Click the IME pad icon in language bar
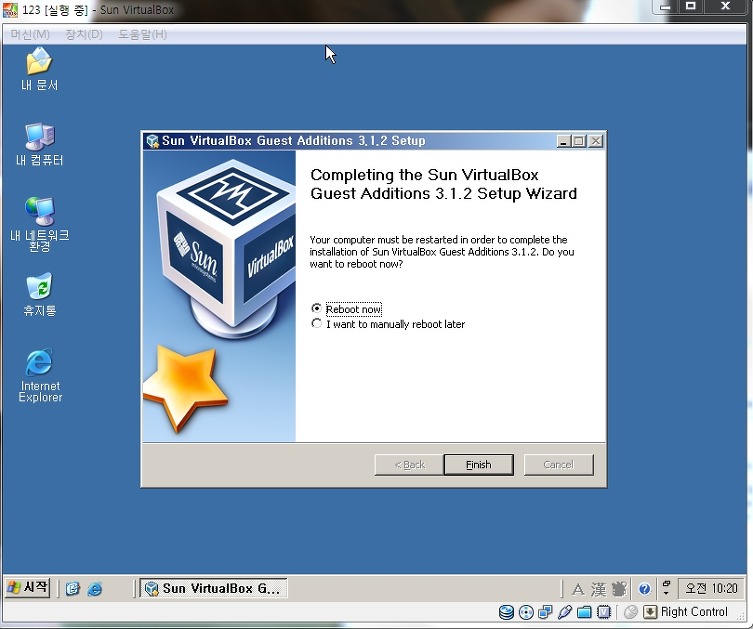Image resolution: width=753 pixels, height=629 pixels. click(619, 589)
